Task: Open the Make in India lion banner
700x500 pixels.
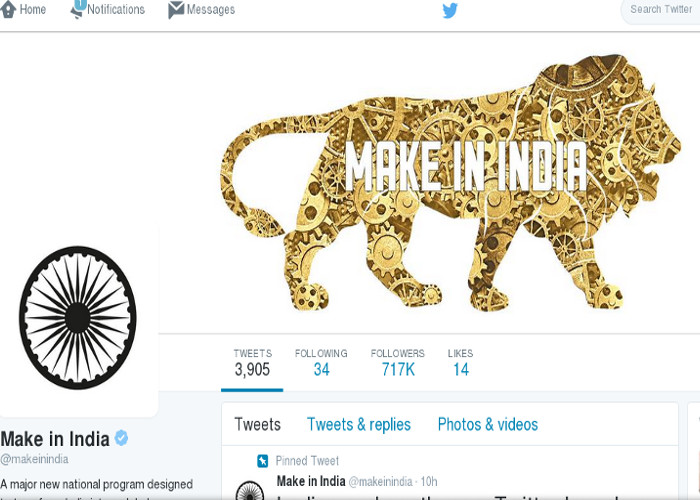Action: (x=451, y=183)
